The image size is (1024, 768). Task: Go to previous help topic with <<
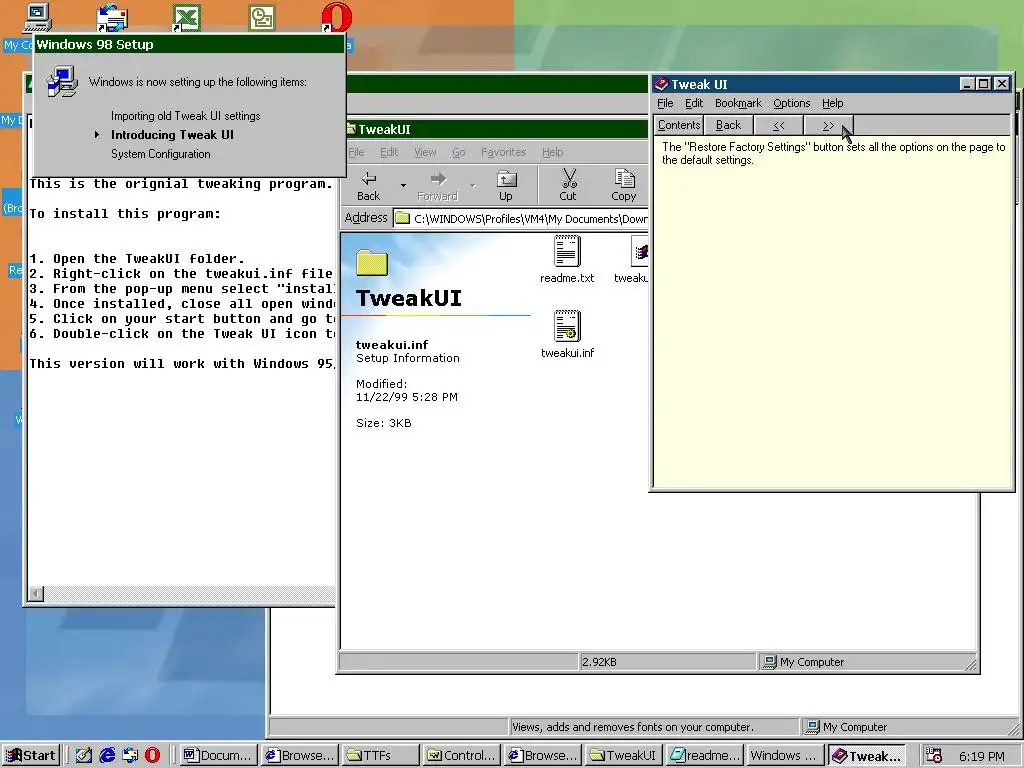pos(778,125)
